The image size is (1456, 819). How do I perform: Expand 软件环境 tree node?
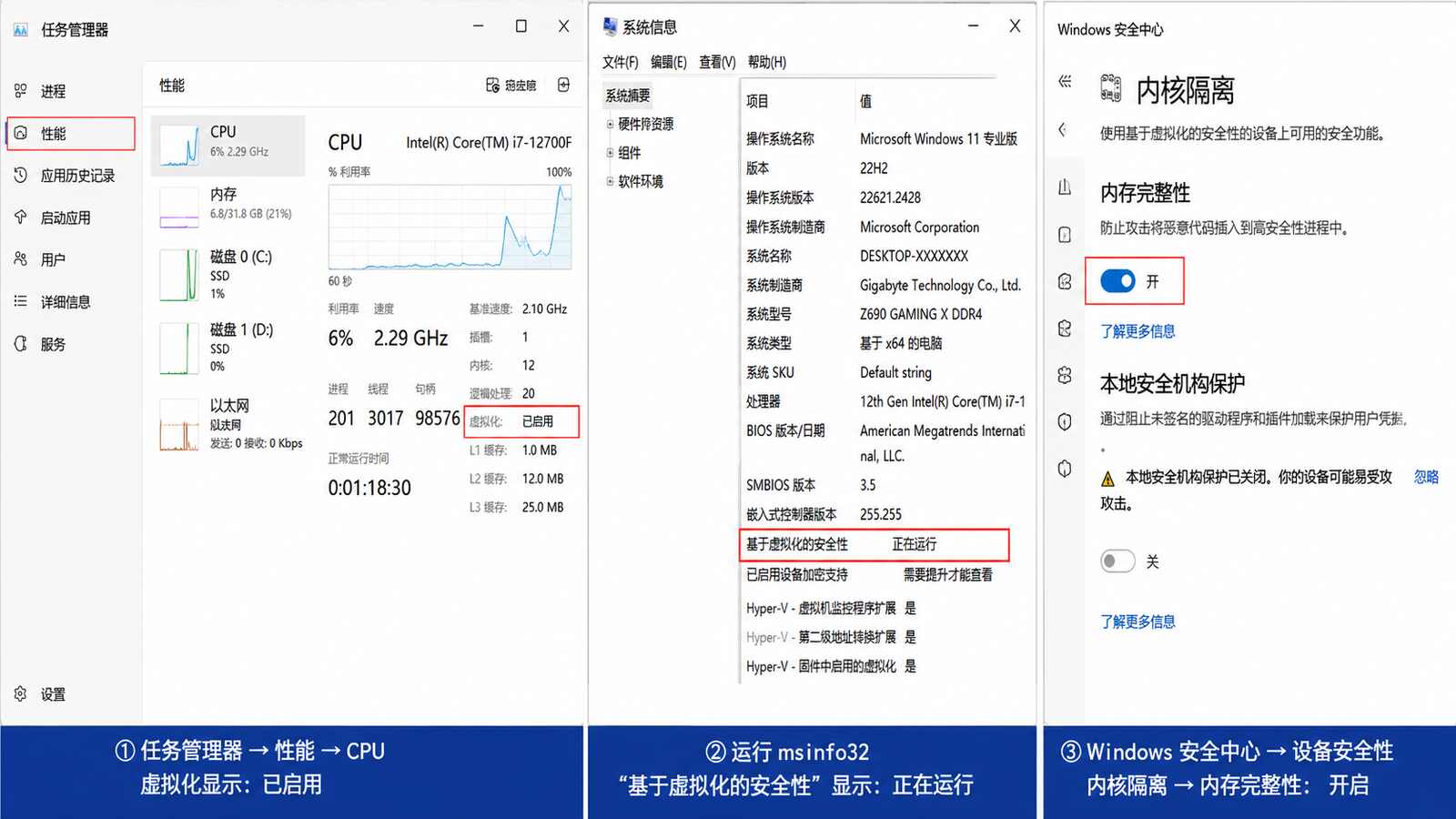[x=610, y=182]
